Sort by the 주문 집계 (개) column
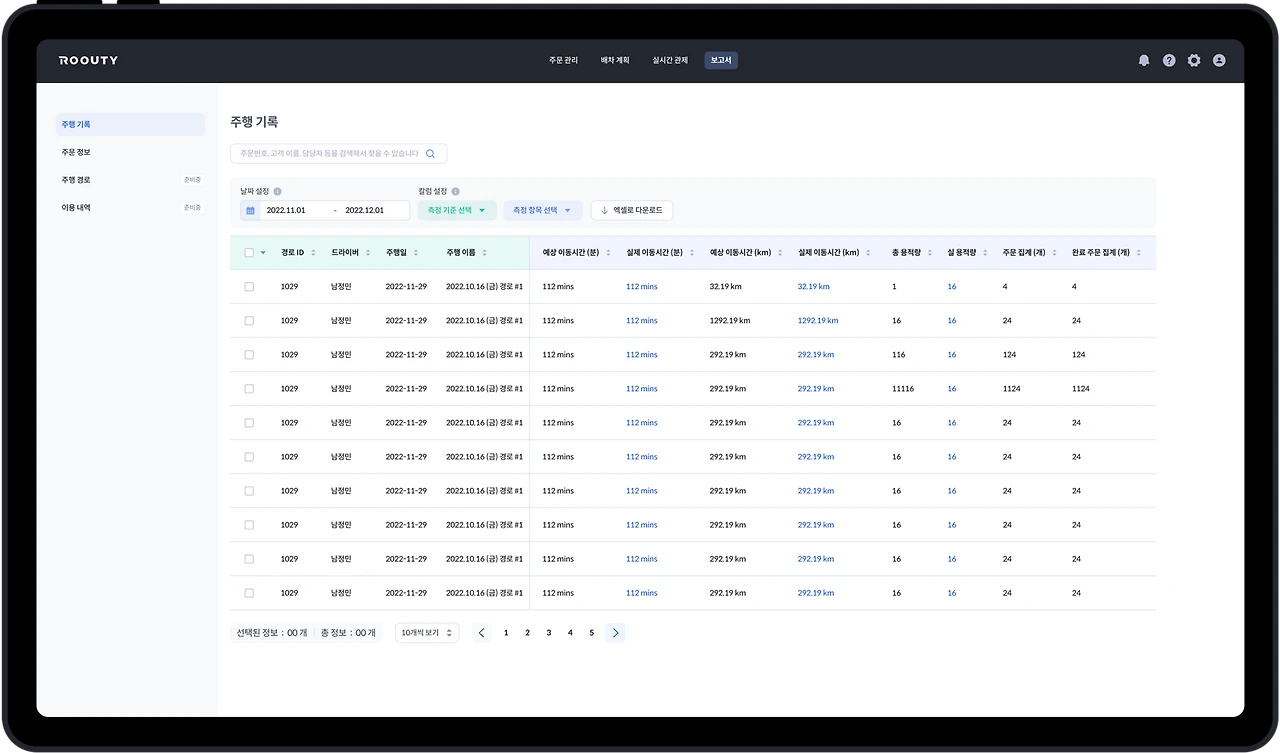1280x753 pixels. coord(1054,253)
